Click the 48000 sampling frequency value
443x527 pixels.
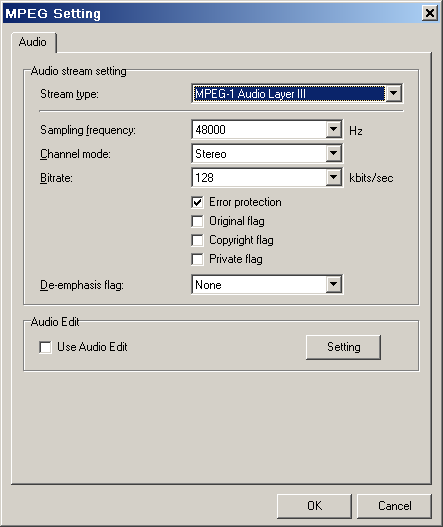(259, 129)
